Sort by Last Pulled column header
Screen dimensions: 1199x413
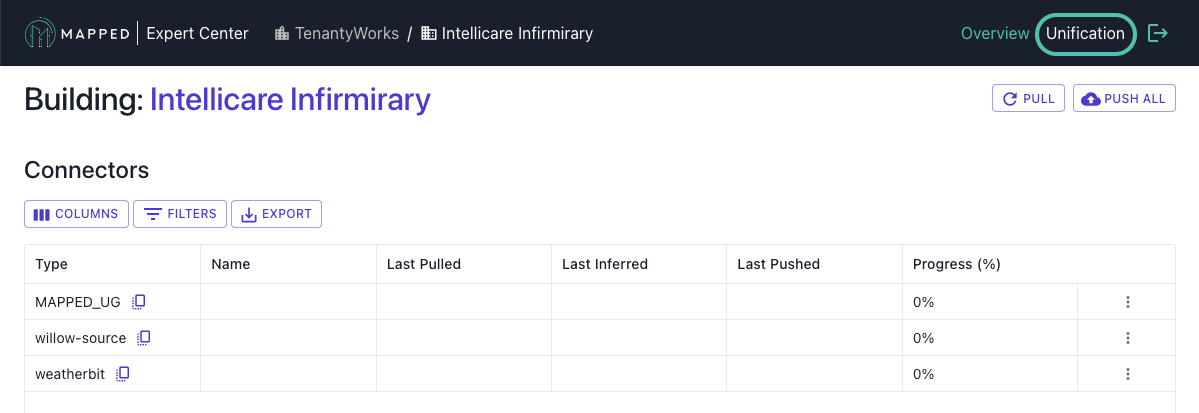click(x=424, y=265)
